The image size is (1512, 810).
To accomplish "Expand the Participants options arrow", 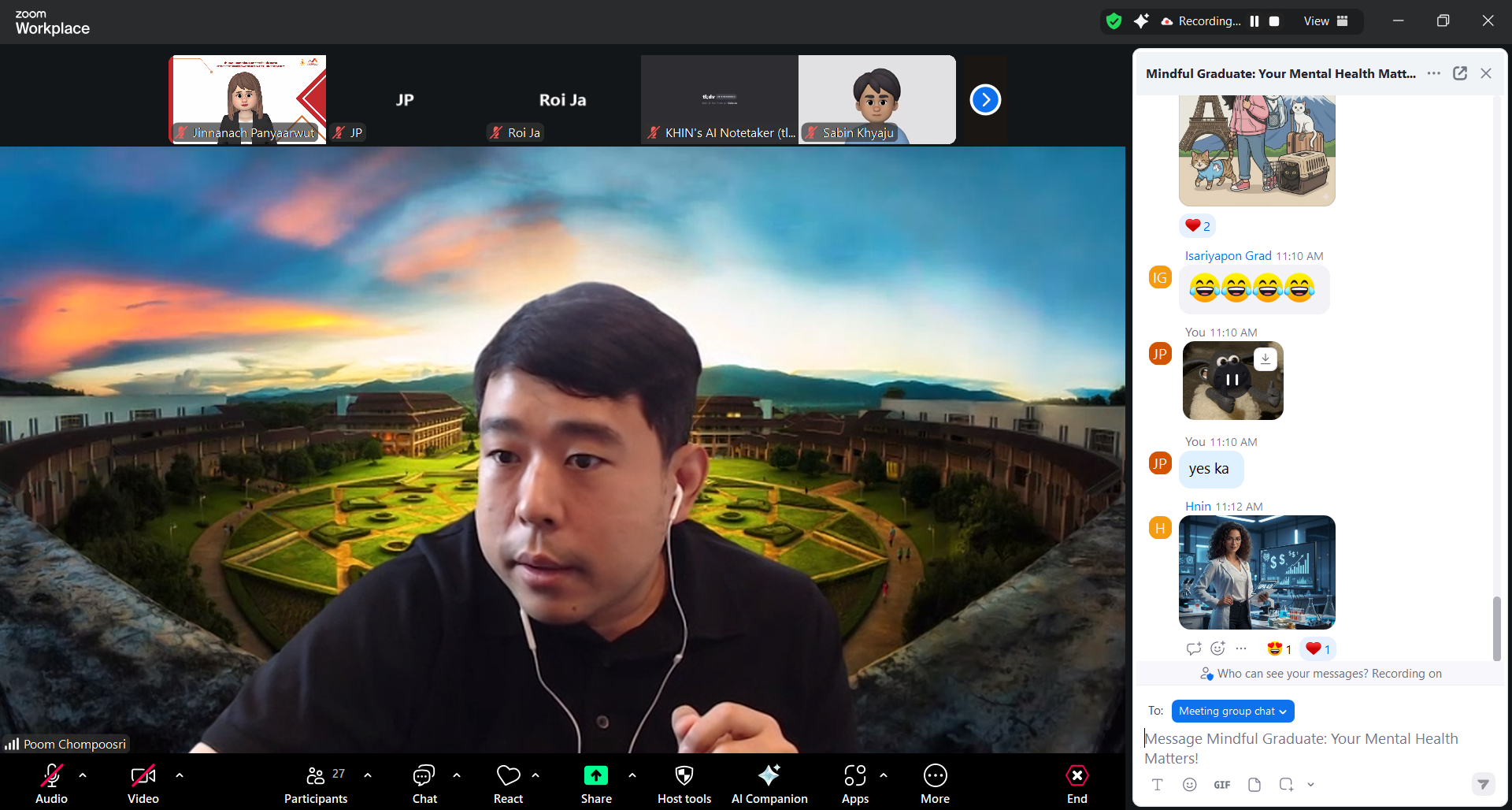I will click(368, 775).
